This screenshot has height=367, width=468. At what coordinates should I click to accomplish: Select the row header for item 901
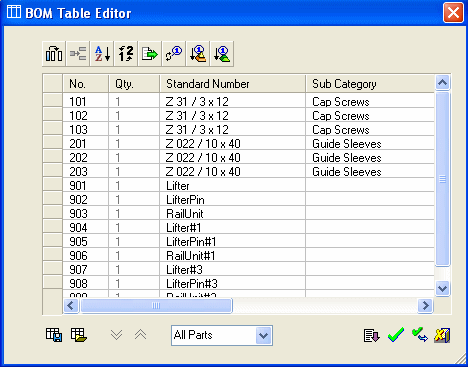click(x=53, y=184)
